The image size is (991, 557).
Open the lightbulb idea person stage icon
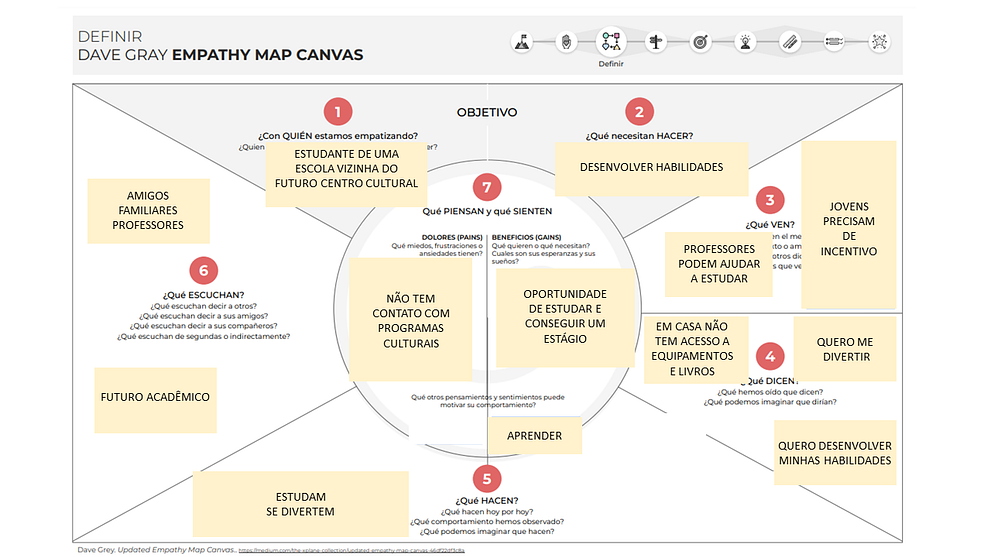click(x=746, y=42)
